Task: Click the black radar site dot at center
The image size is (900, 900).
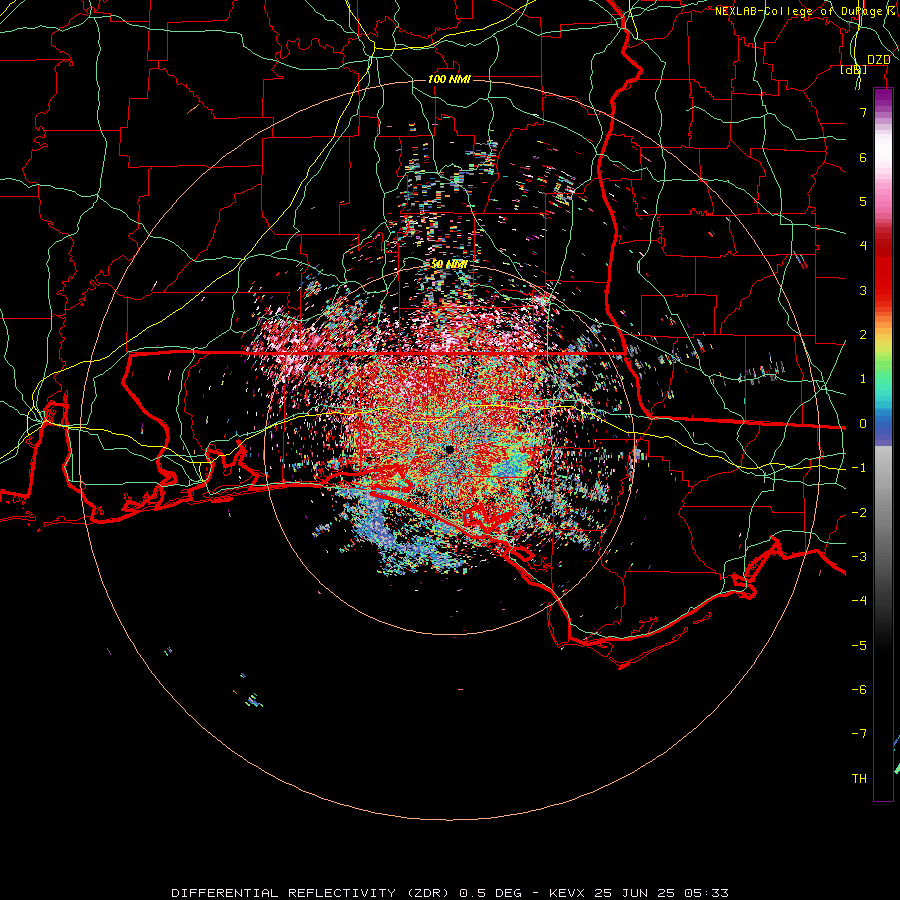Action: click(449, 449)
